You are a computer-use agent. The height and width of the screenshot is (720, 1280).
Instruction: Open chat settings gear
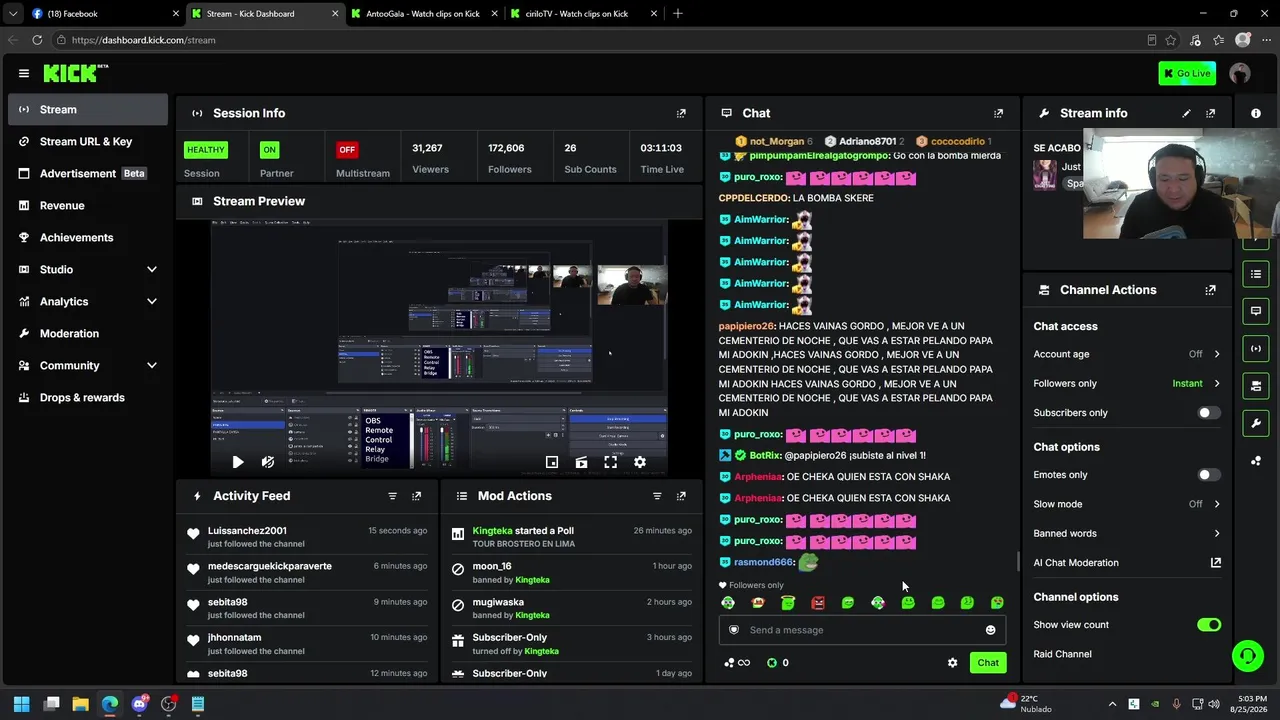click(x=952, y=663)
